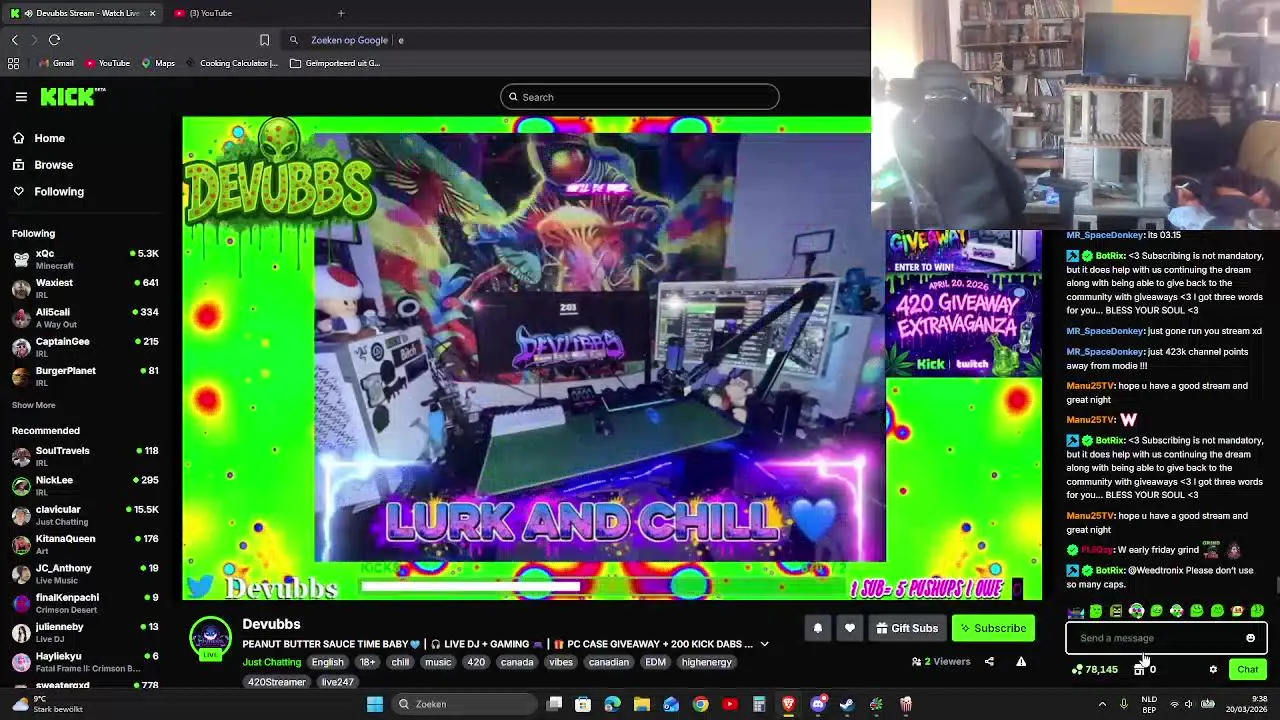The image size is (1280, 720).
Task: Toggle the heart follow button
Action: 850,628
